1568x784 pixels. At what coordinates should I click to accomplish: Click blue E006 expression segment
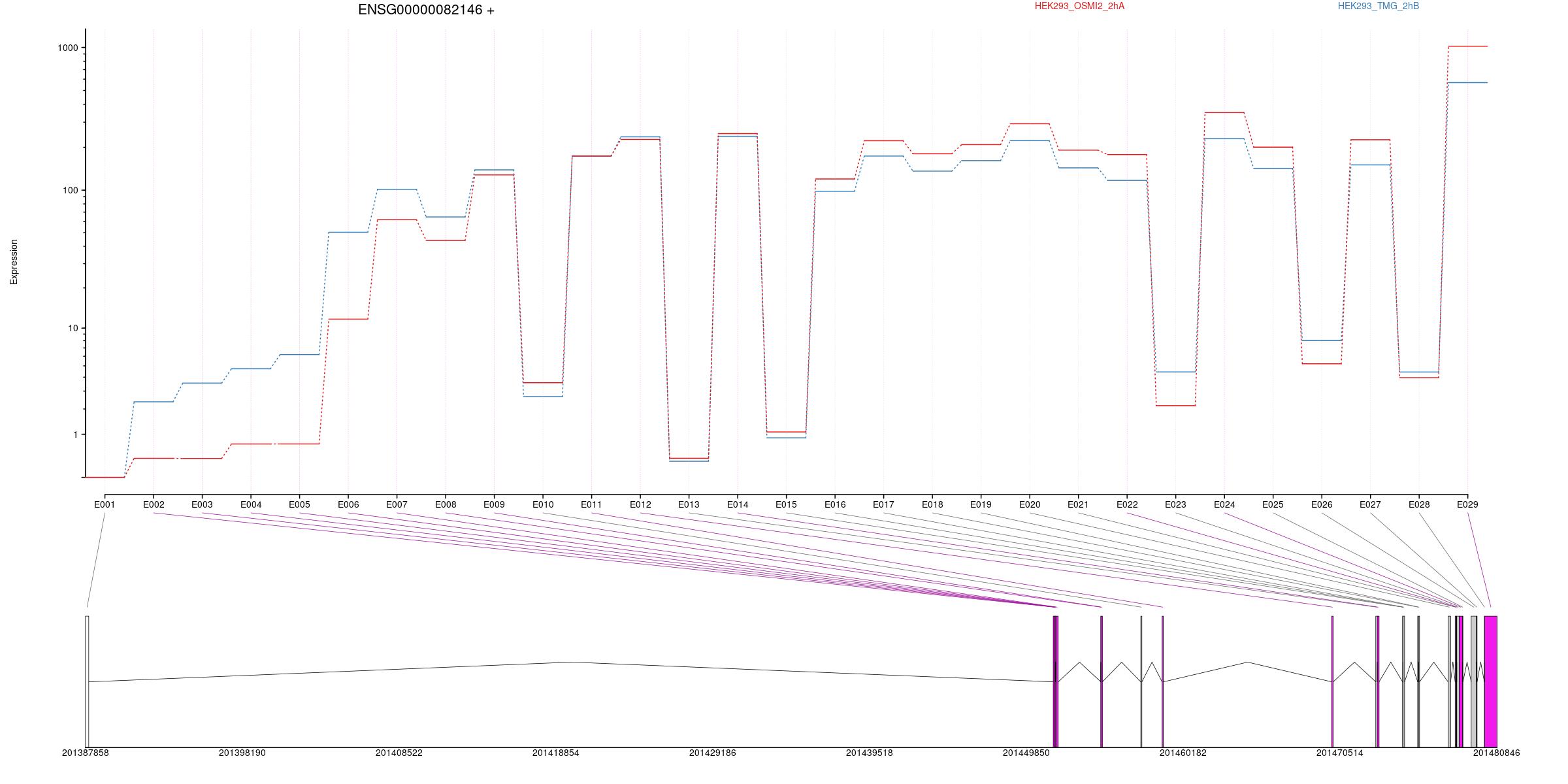pyautogui.click(x=348, y=232)
